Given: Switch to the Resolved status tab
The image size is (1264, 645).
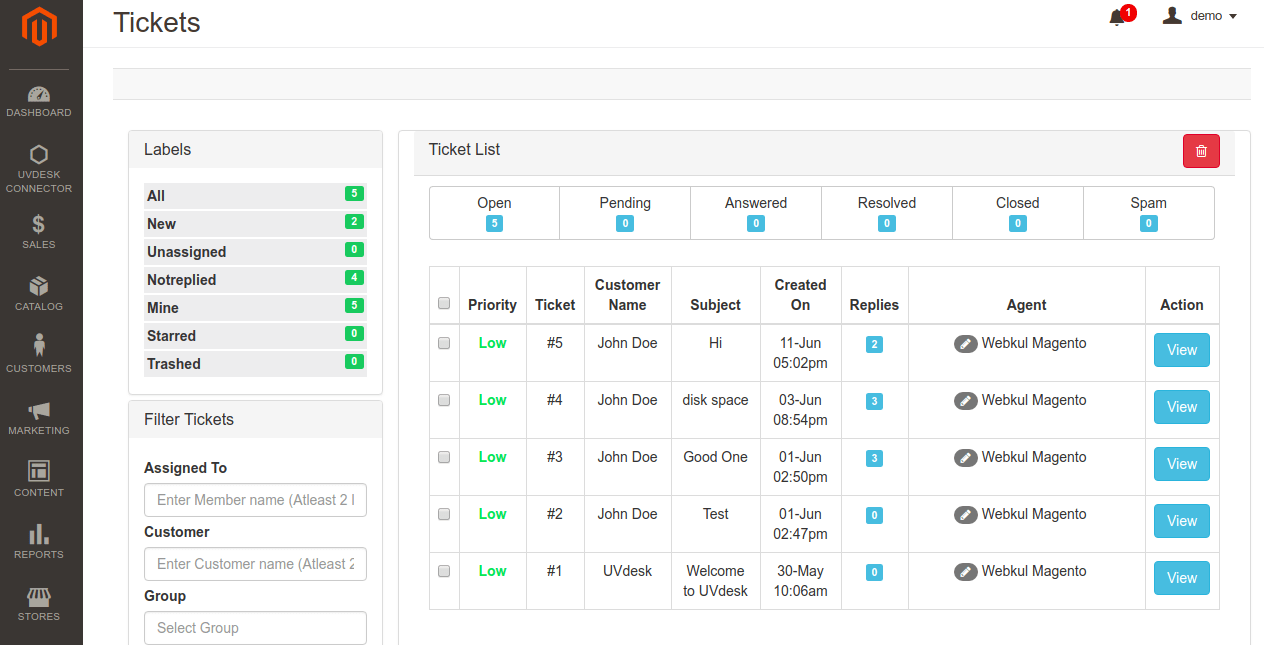Looking at the screenshot, I should coord(887,213).
